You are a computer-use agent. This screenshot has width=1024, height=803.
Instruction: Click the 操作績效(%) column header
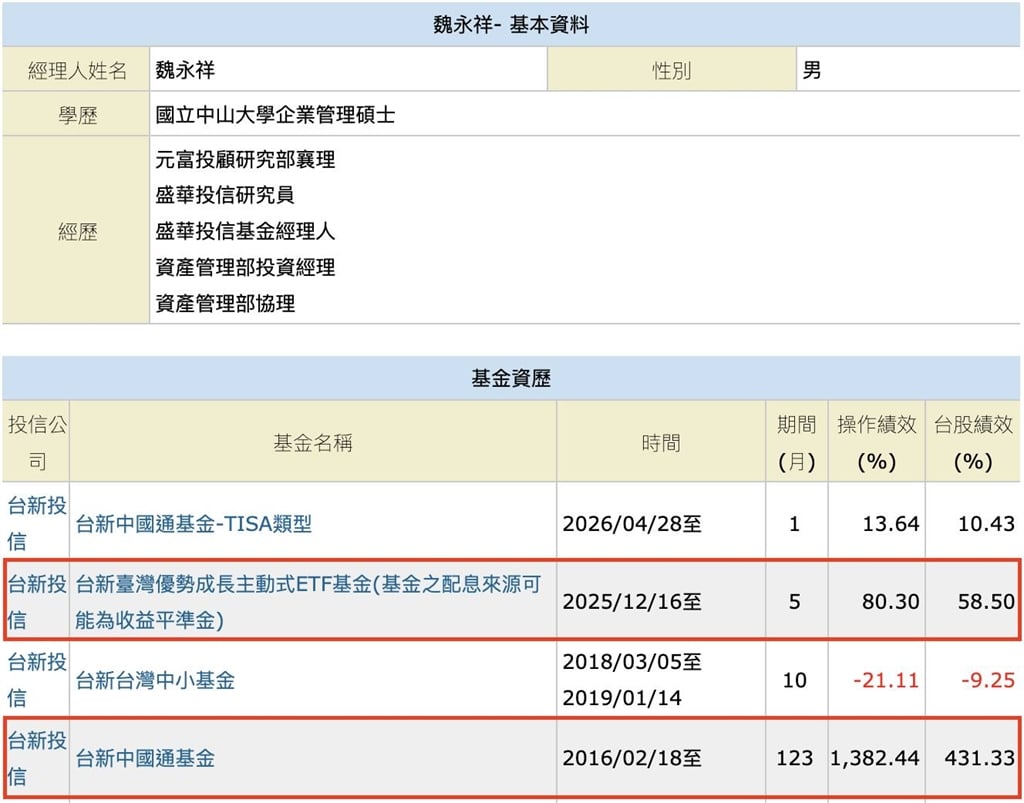tap(876, 442)
